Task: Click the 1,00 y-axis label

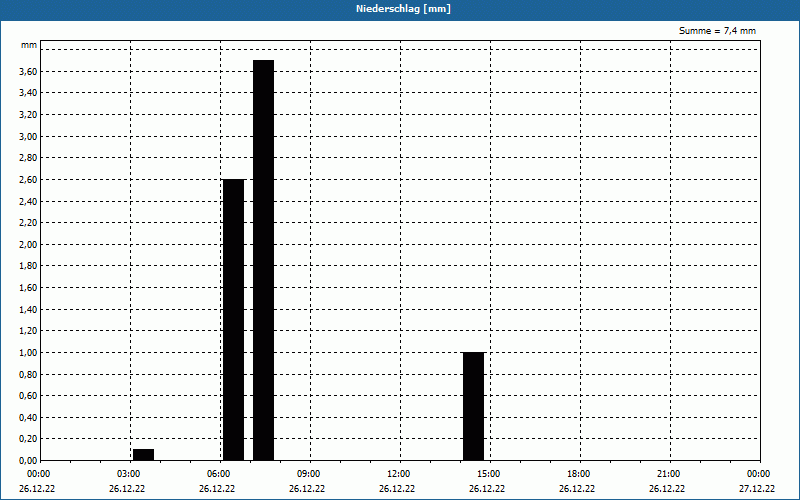Action: point(28,353)
